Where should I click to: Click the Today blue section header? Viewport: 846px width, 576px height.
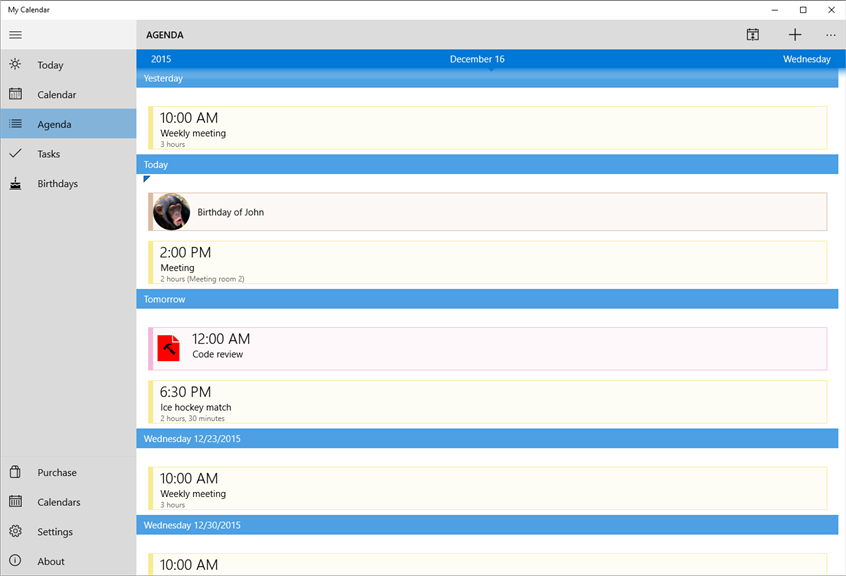click(x=487, y=164)
